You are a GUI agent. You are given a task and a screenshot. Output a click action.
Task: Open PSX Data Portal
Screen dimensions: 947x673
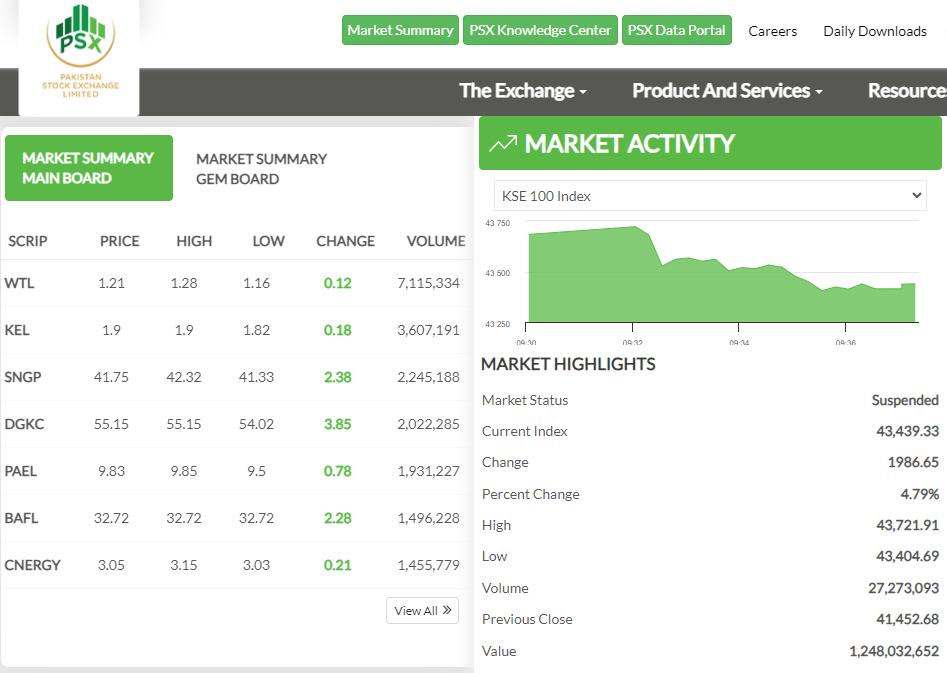(x=677, y=30)
